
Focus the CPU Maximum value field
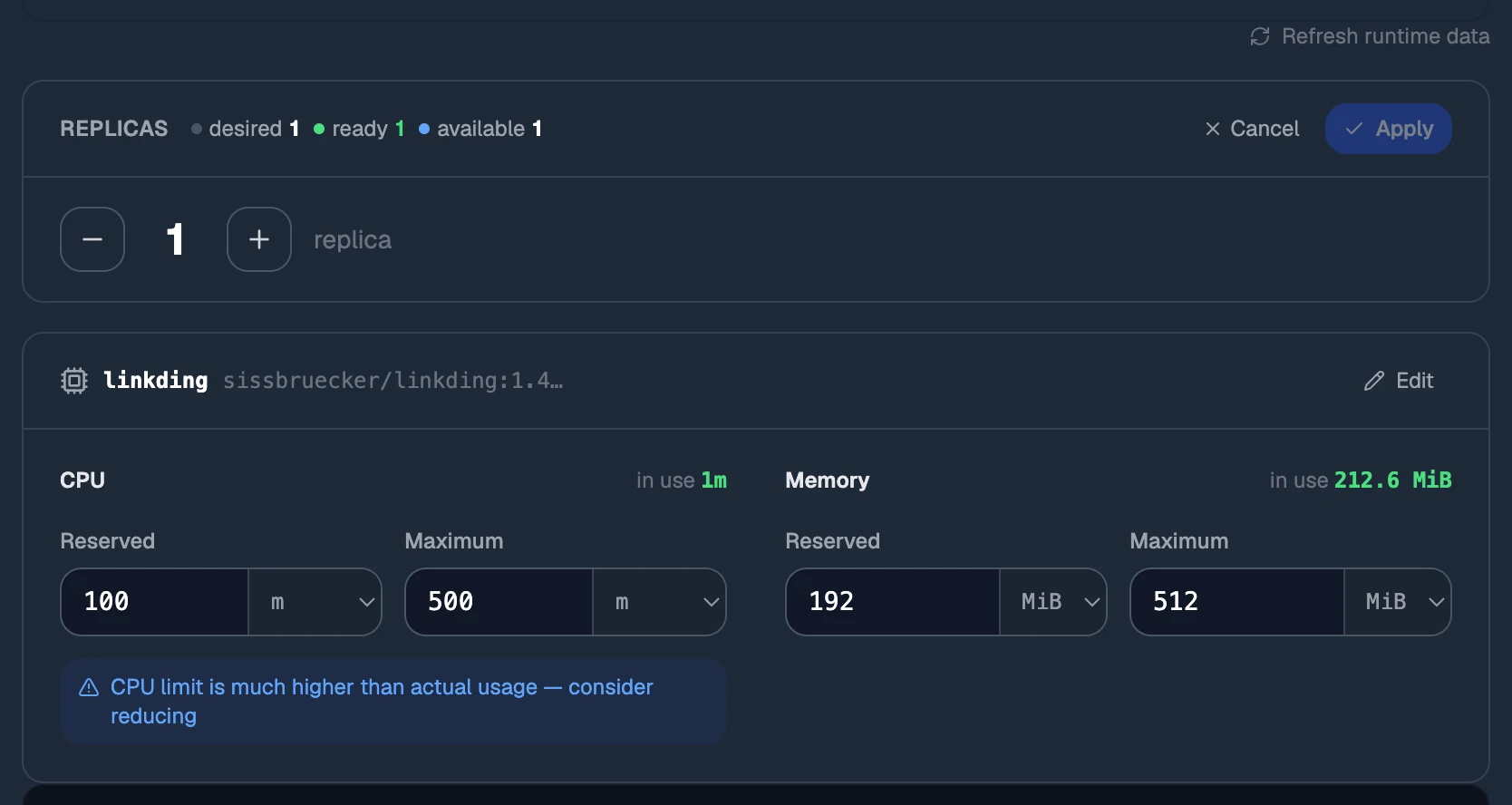point(499,602)
